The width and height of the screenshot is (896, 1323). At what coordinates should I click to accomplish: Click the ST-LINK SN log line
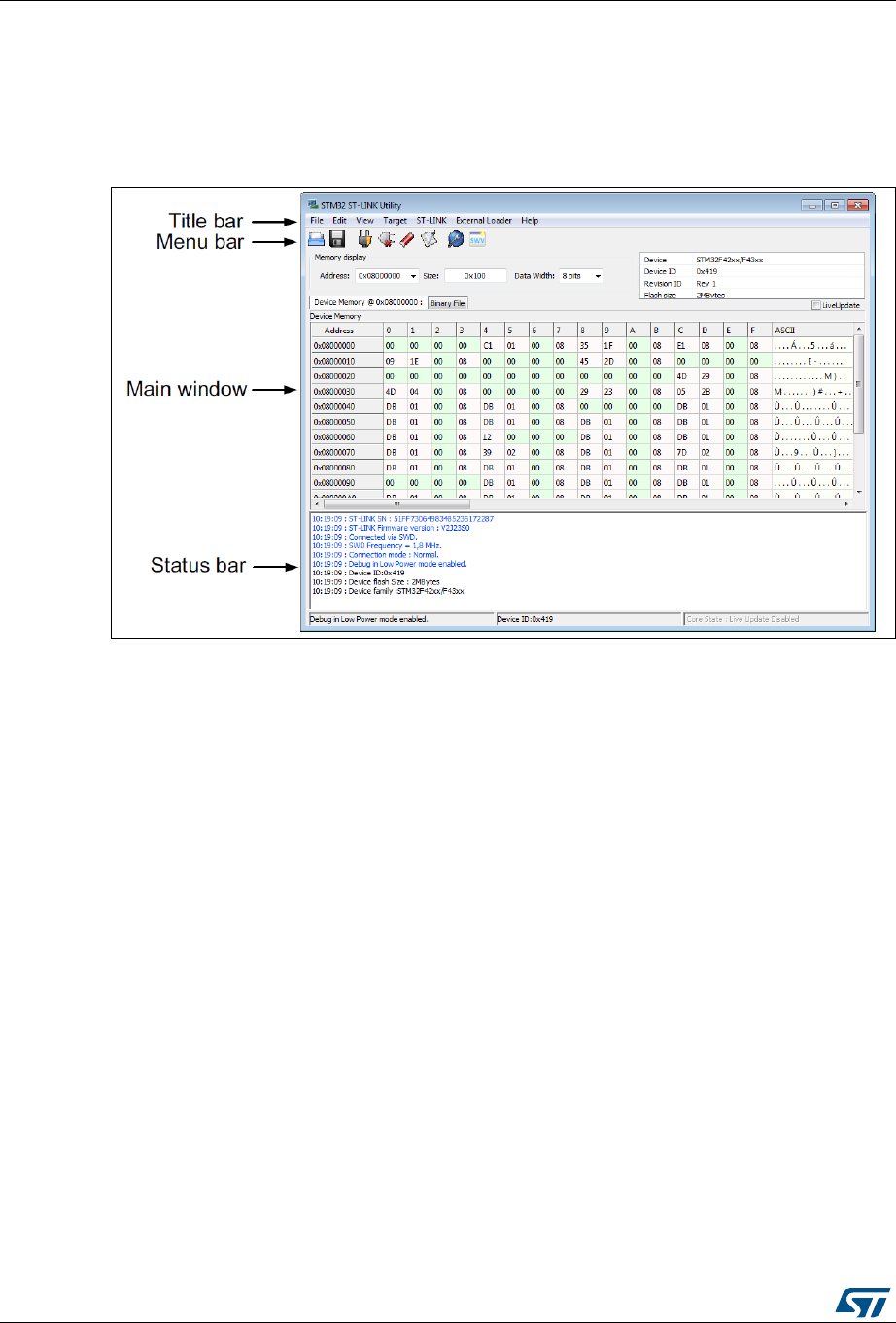tap(402, 519)
